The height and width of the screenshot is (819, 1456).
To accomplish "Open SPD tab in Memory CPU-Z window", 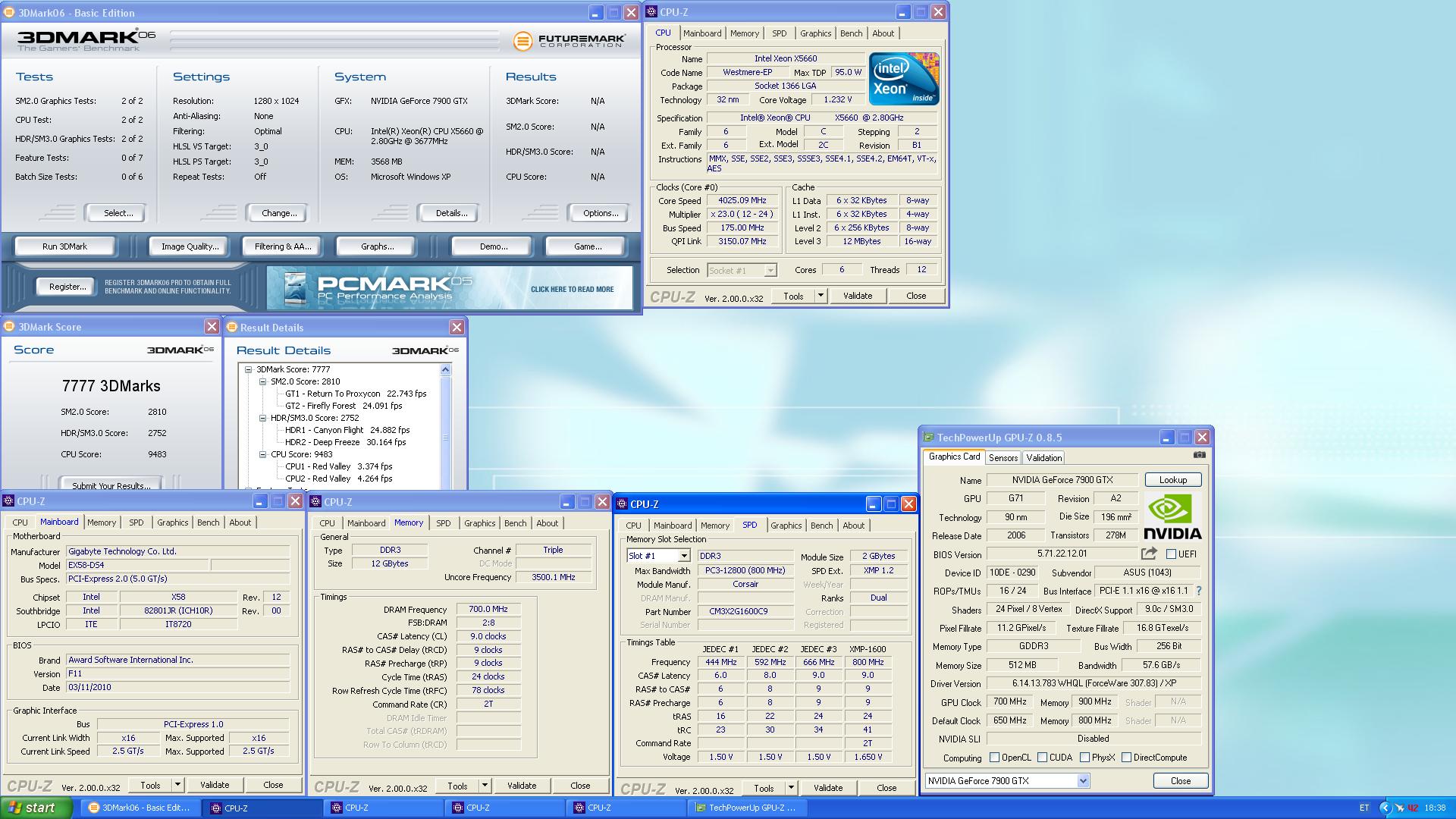I will 443,523.
